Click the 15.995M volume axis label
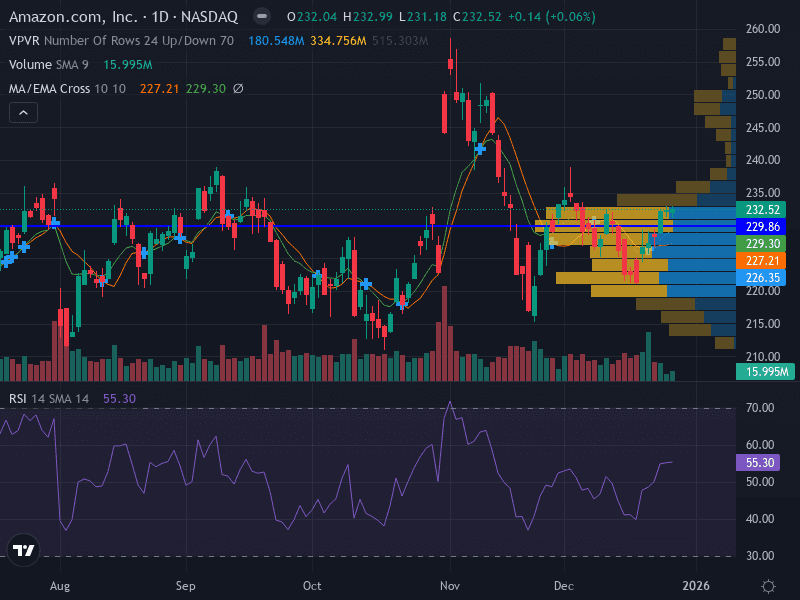This screenshot has height=600, width=800. 766,372
